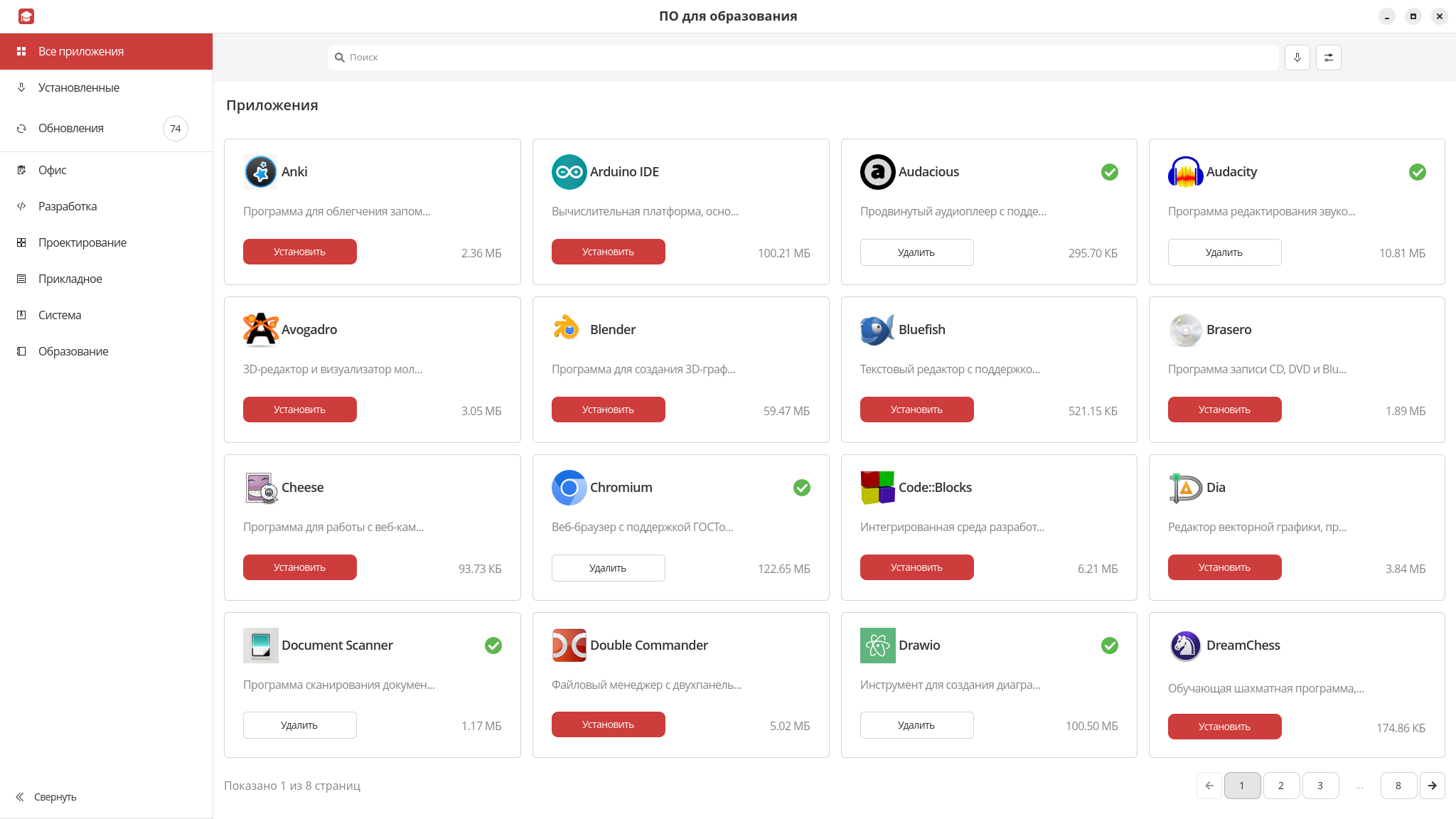Install Bluefish
This screenshot has height=819, width=1456.
917,409
